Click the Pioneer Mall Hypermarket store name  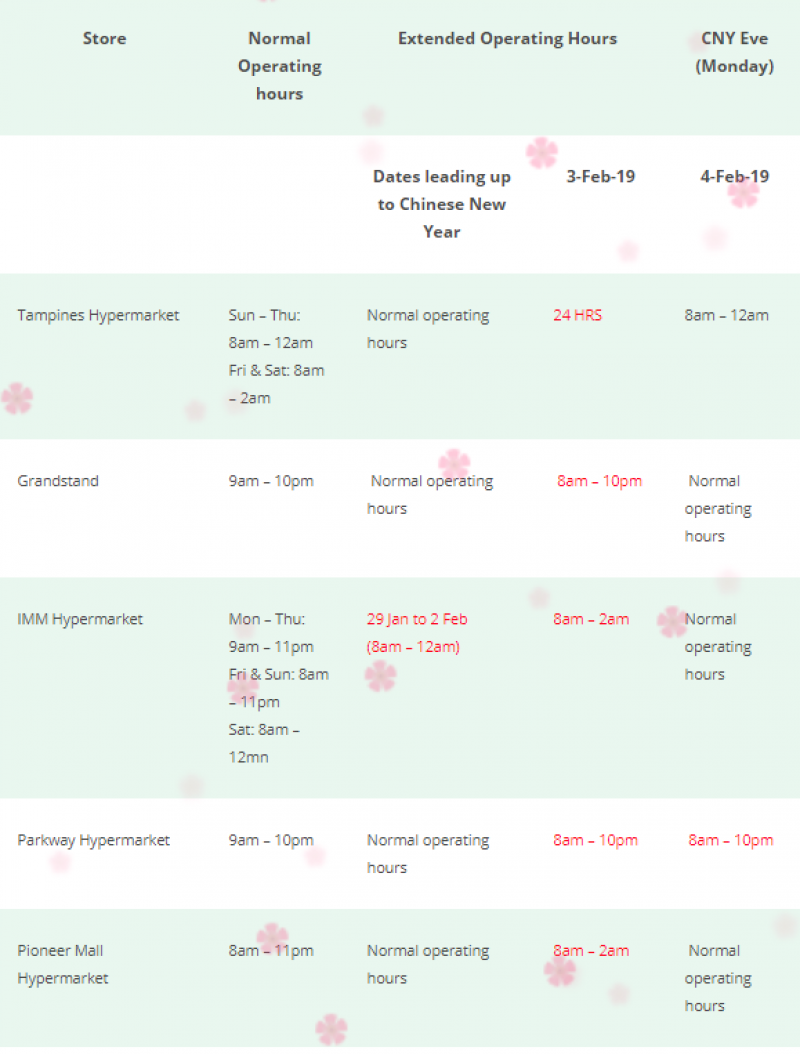(x=62, y=964)
